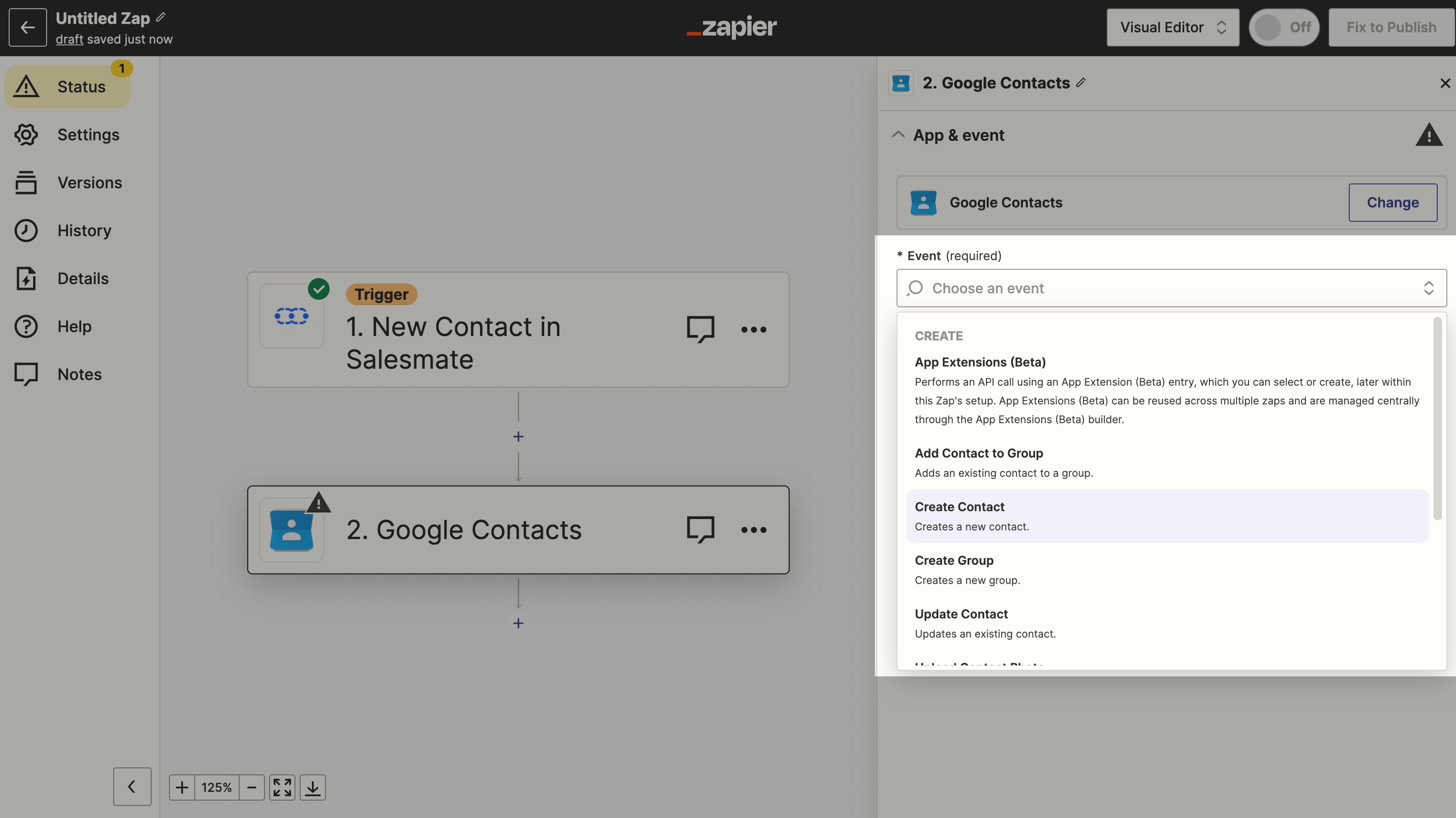Toggle the Zap On/Off switch
Image resolution: width=1456 pixels, height=818 pixels.
(x=1284, y=27)
